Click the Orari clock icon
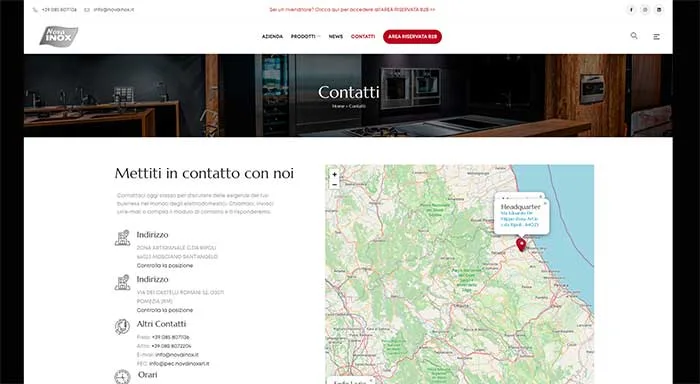This screenshot has width=700, height=384. (122, 376)
